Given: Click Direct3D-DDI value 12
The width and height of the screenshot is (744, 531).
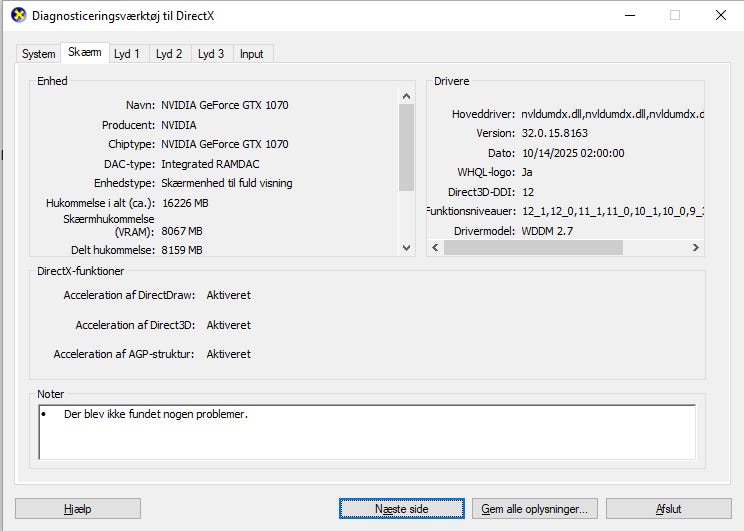Looking at the screenshot, I should 528,192.
